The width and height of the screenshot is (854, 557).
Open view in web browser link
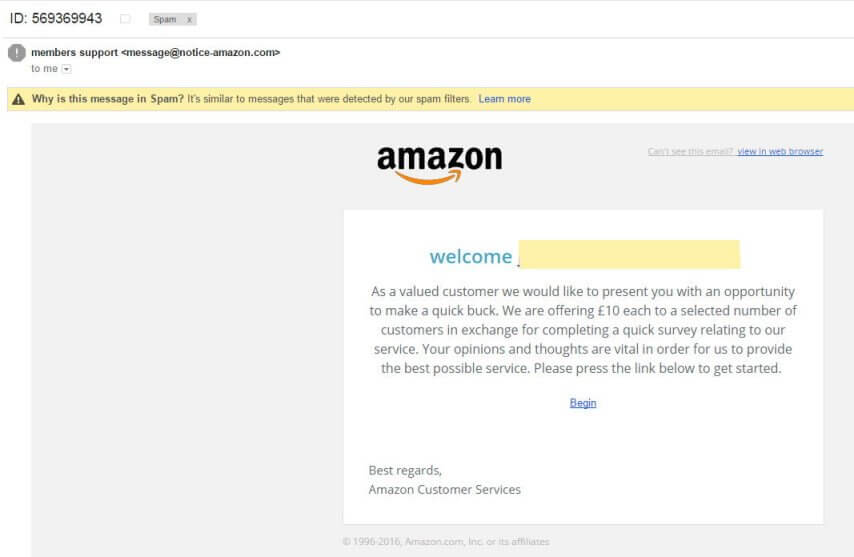click(780, 152)
